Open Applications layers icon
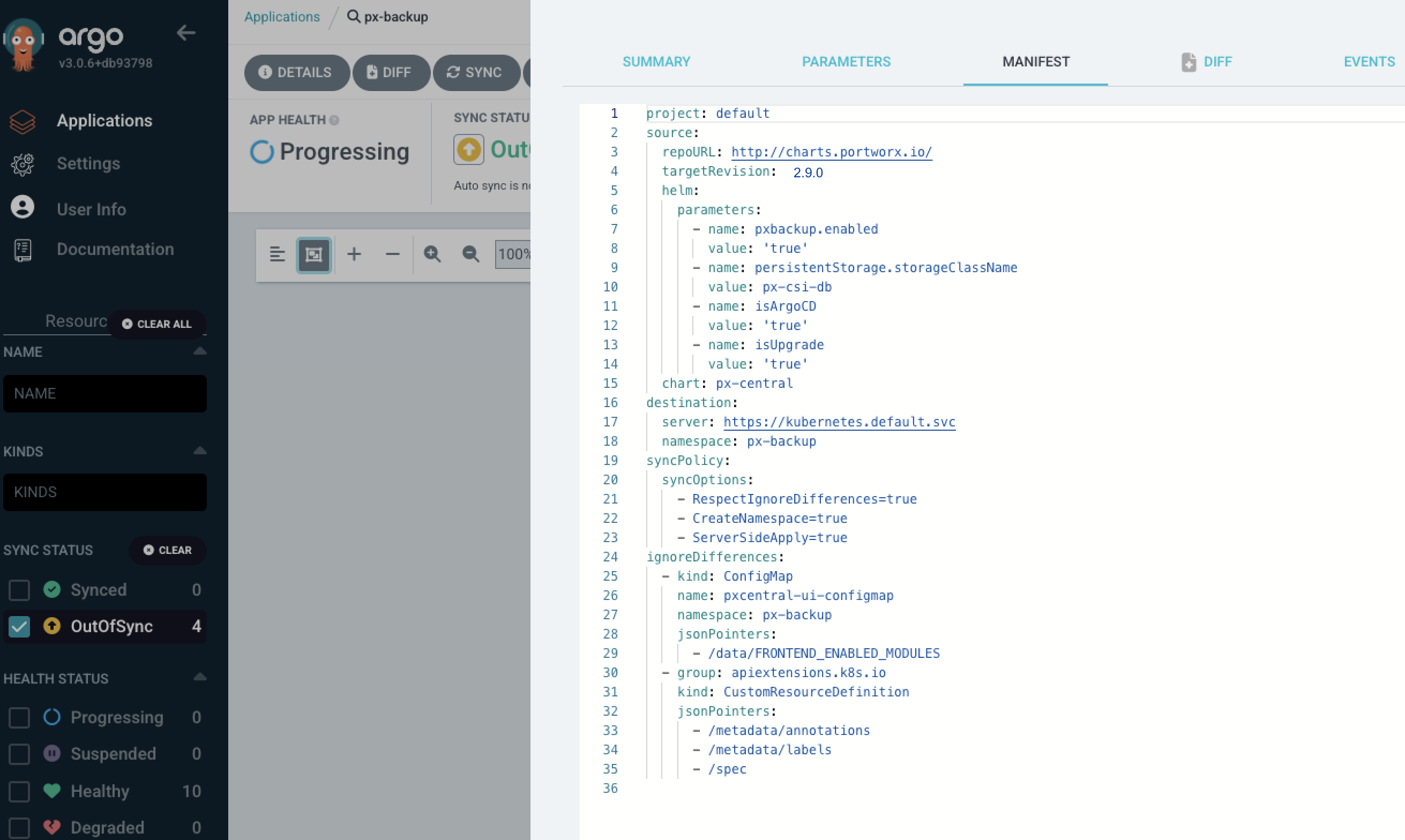The height and width of the screenshot is (840, 1405). (x=23, y=121)
